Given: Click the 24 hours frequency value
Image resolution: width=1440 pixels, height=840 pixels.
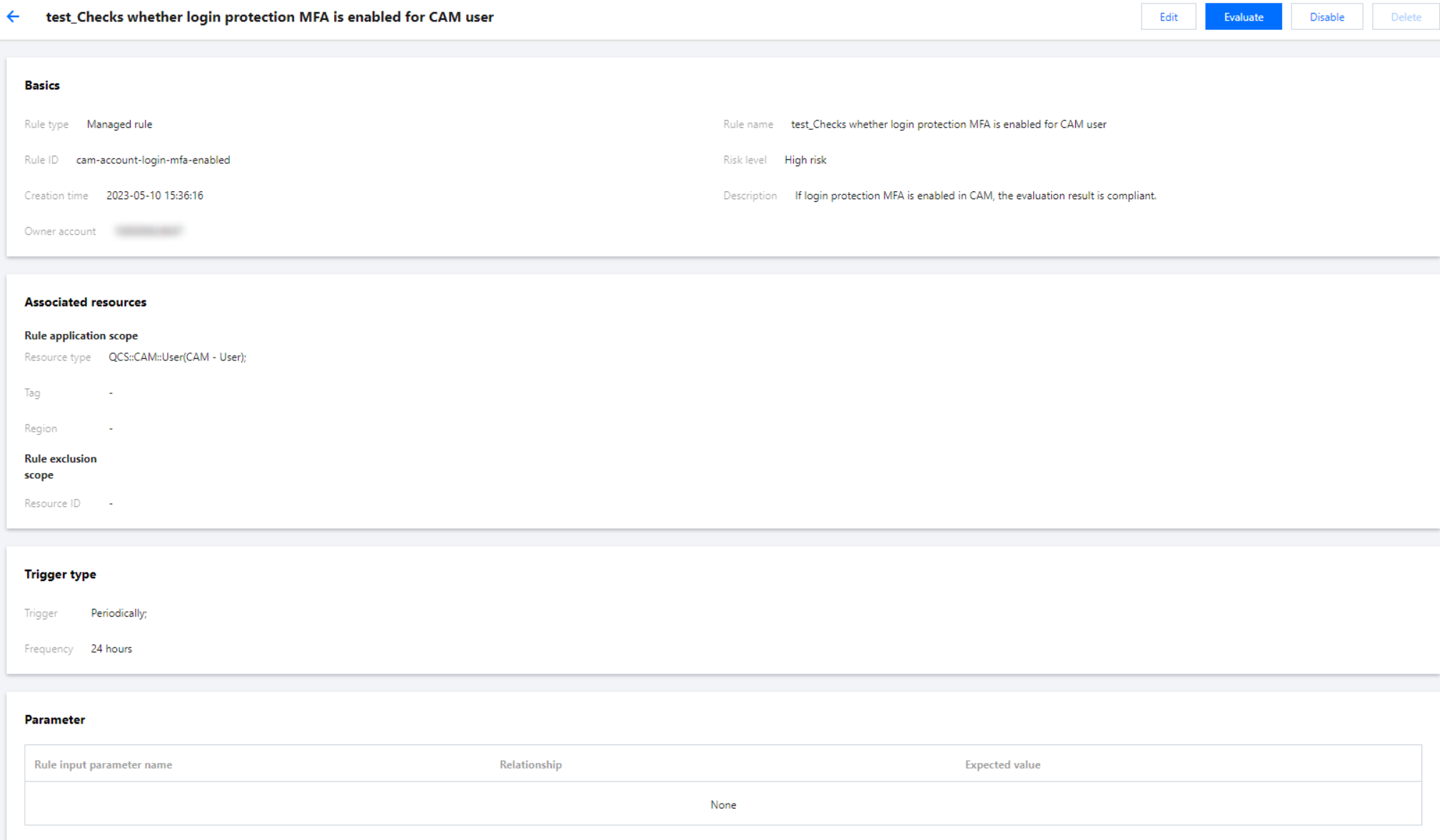Looking at the screenshot, I should pos(111,649).
